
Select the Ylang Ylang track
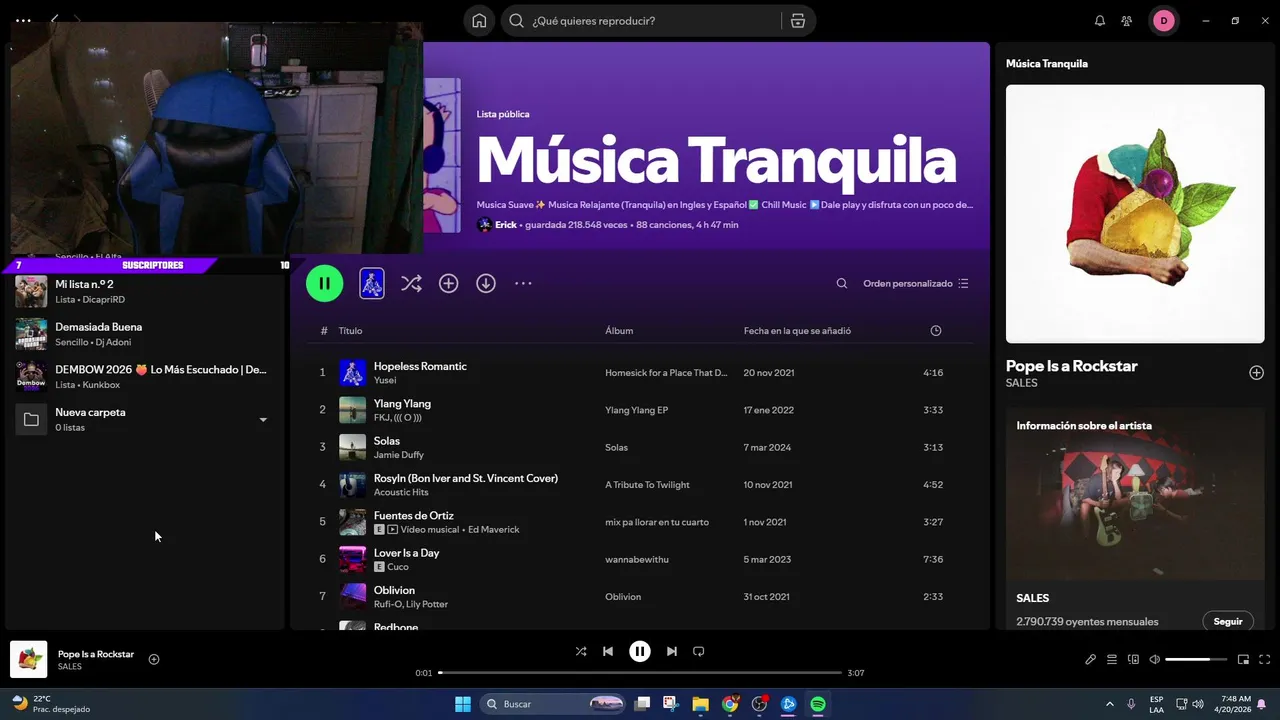tap(640, 410)
